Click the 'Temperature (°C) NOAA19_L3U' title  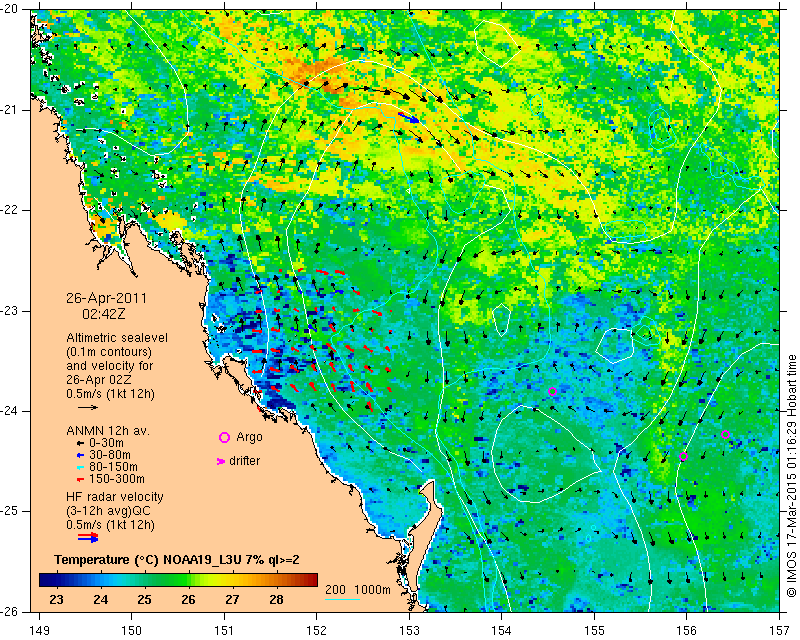(x=144, y=560)
